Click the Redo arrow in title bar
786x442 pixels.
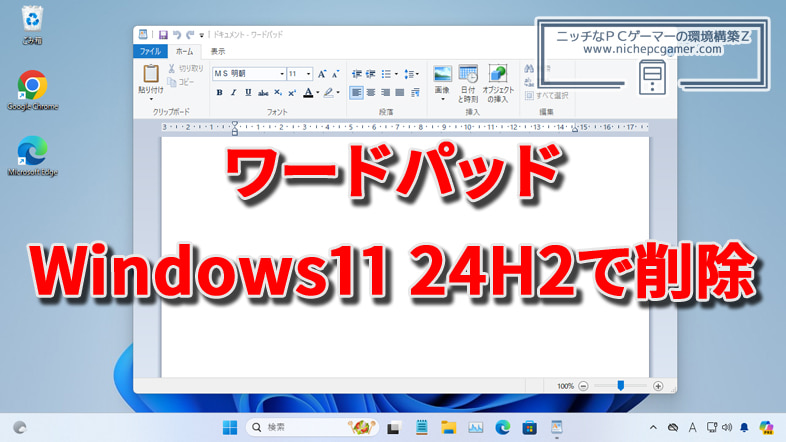190,35
